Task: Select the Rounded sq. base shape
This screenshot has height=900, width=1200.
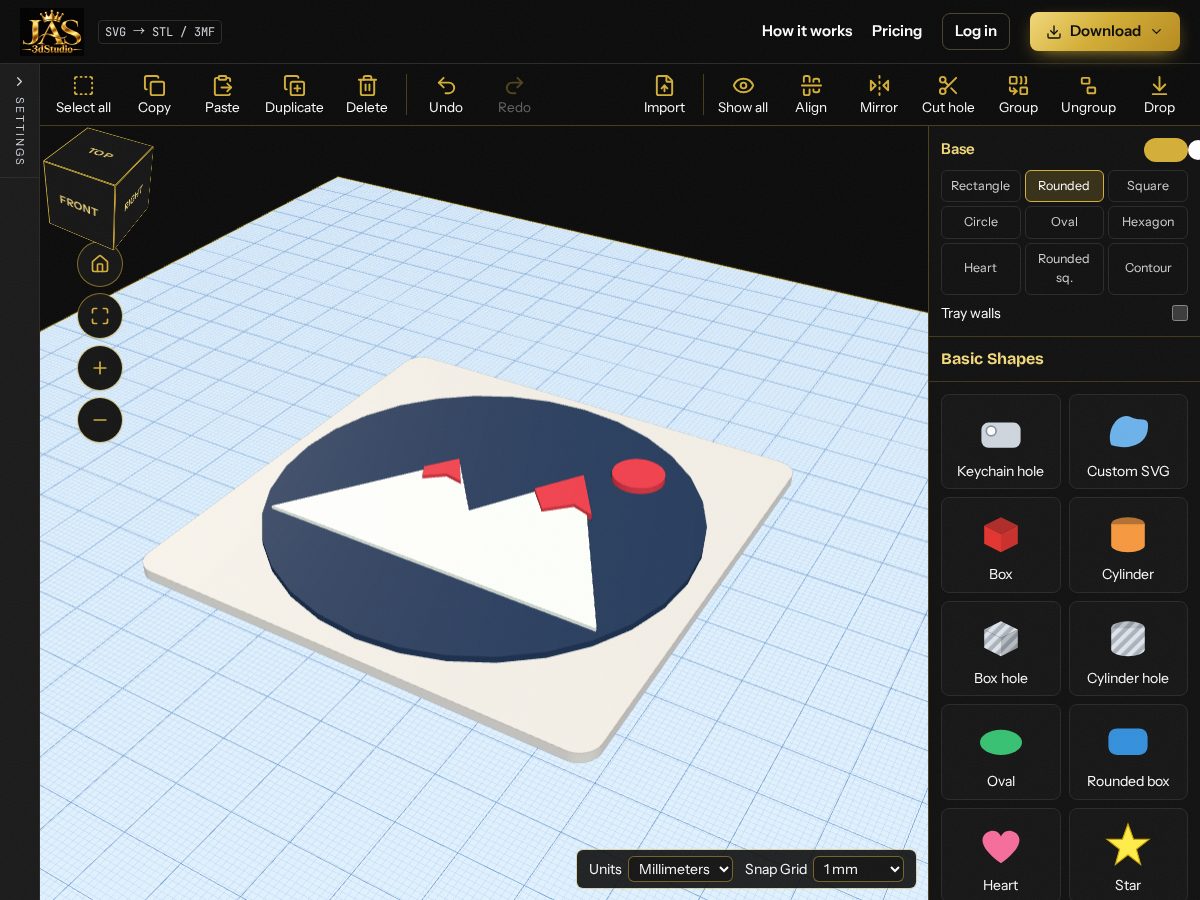Action: pyautogui.click(x=1064, y=268)
